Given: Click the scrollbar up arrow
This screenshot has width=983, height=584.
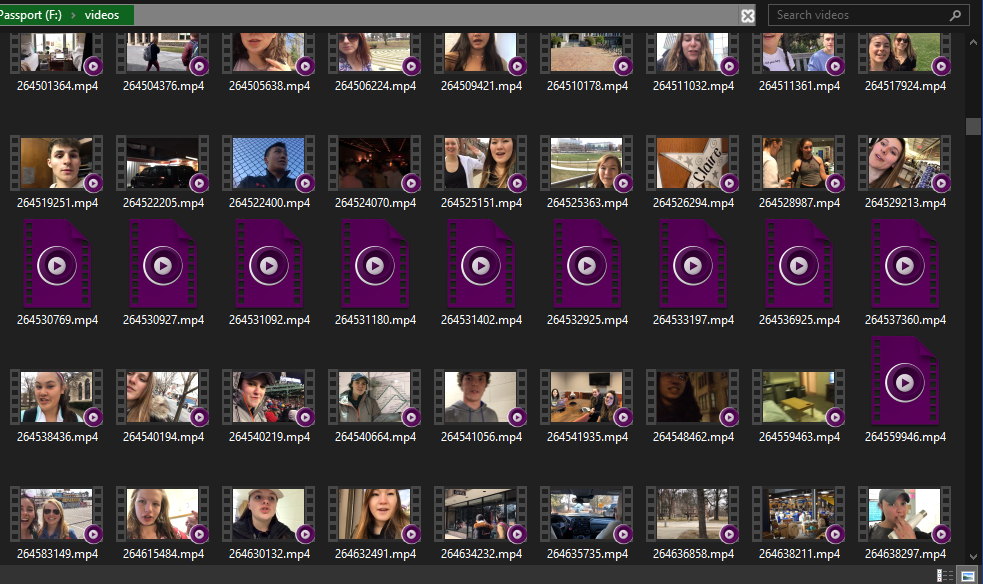Looking at the screenshot, I should point(973,43).
